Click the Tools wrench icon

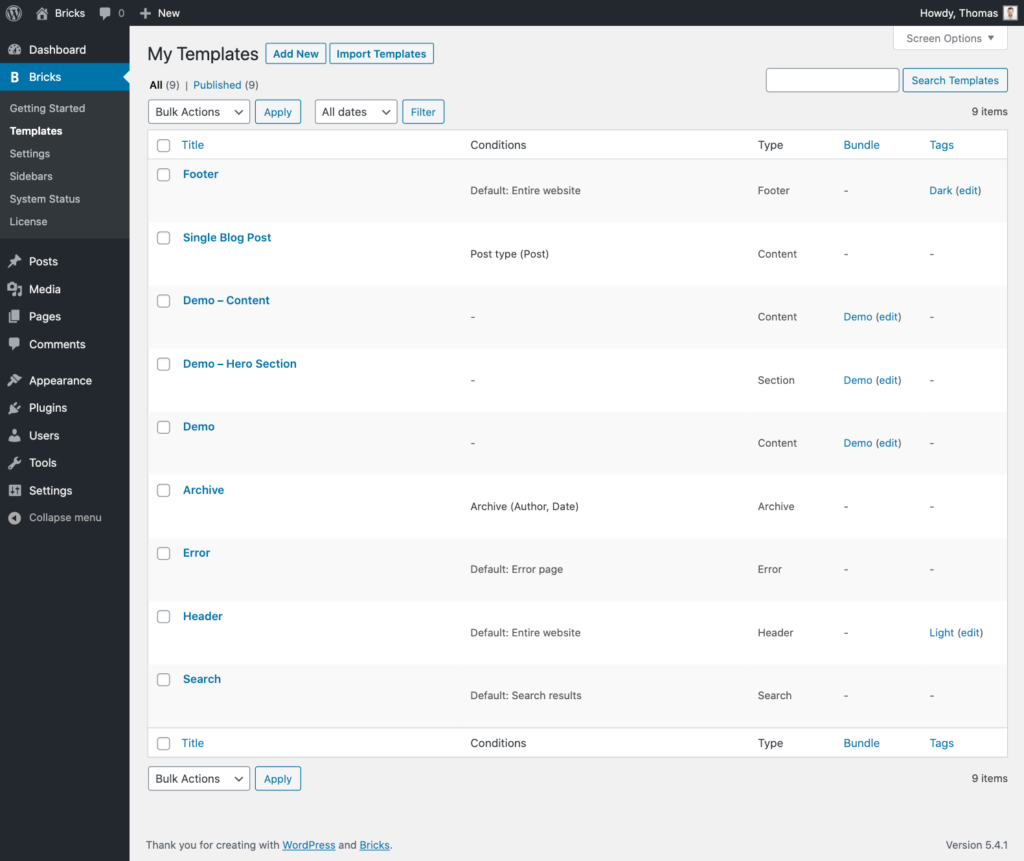click(x=15, y=463)
